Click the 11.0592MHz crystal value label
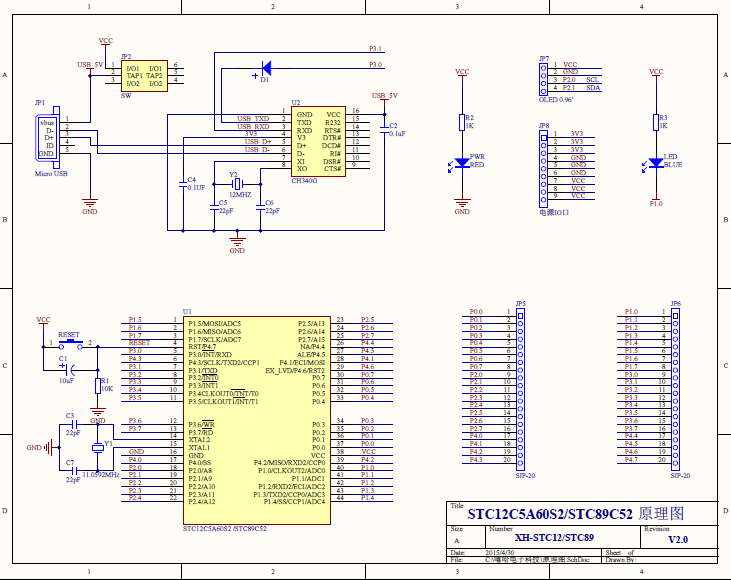The image size is (731, 580). tap(101, 475)
